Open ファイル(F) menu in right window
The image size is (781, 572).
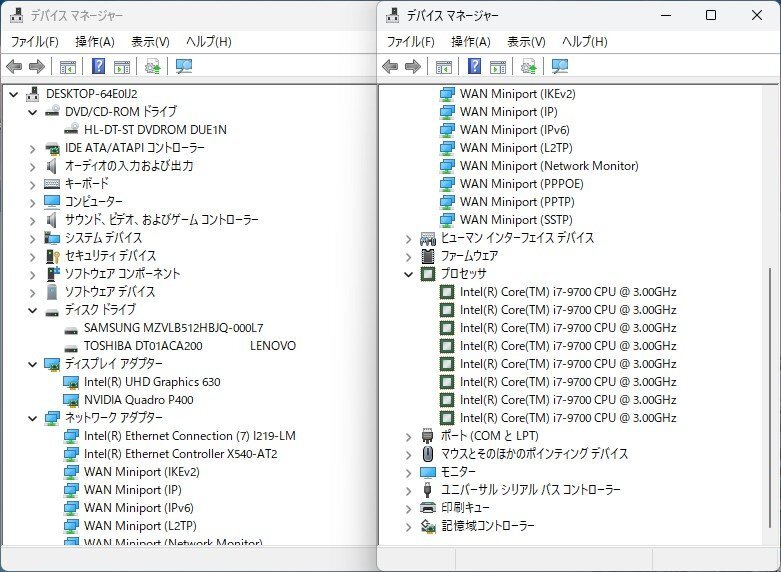[411, 42]
